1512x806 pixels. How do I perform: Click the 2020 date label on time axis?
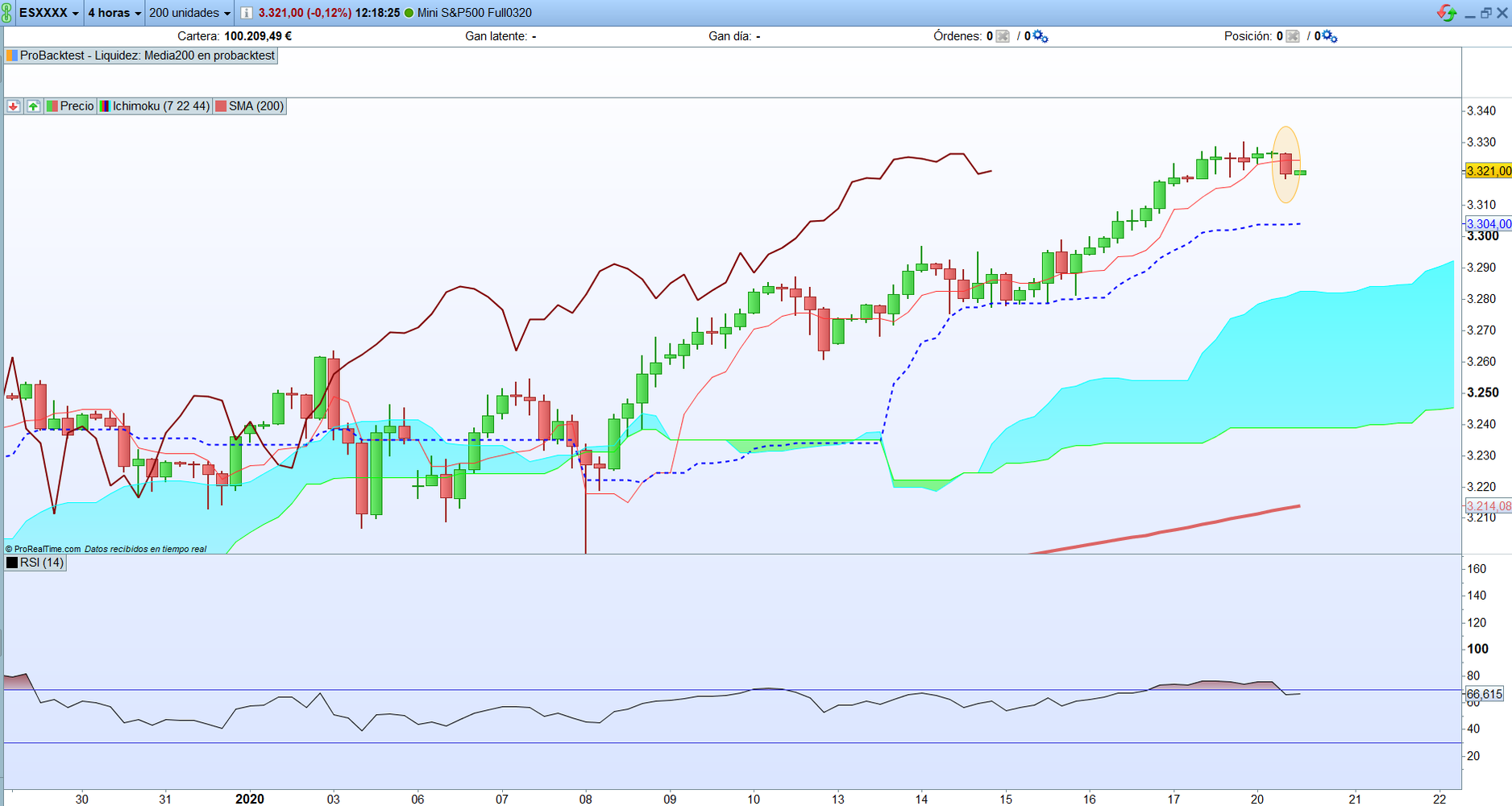pos(250,799)
